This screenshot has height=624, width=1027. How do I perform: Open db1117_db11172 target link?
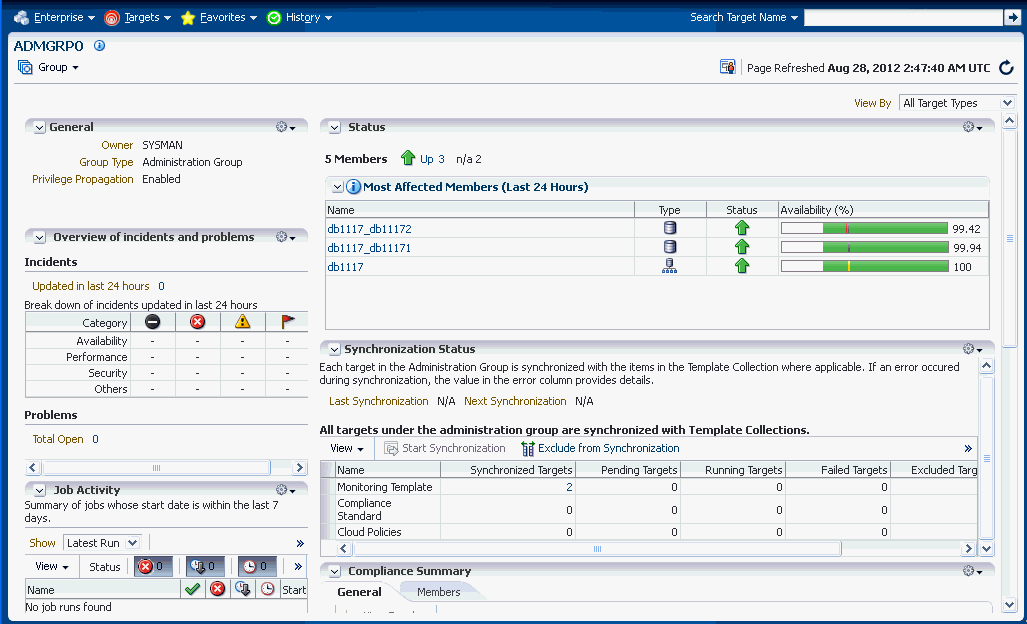(369, 229)
